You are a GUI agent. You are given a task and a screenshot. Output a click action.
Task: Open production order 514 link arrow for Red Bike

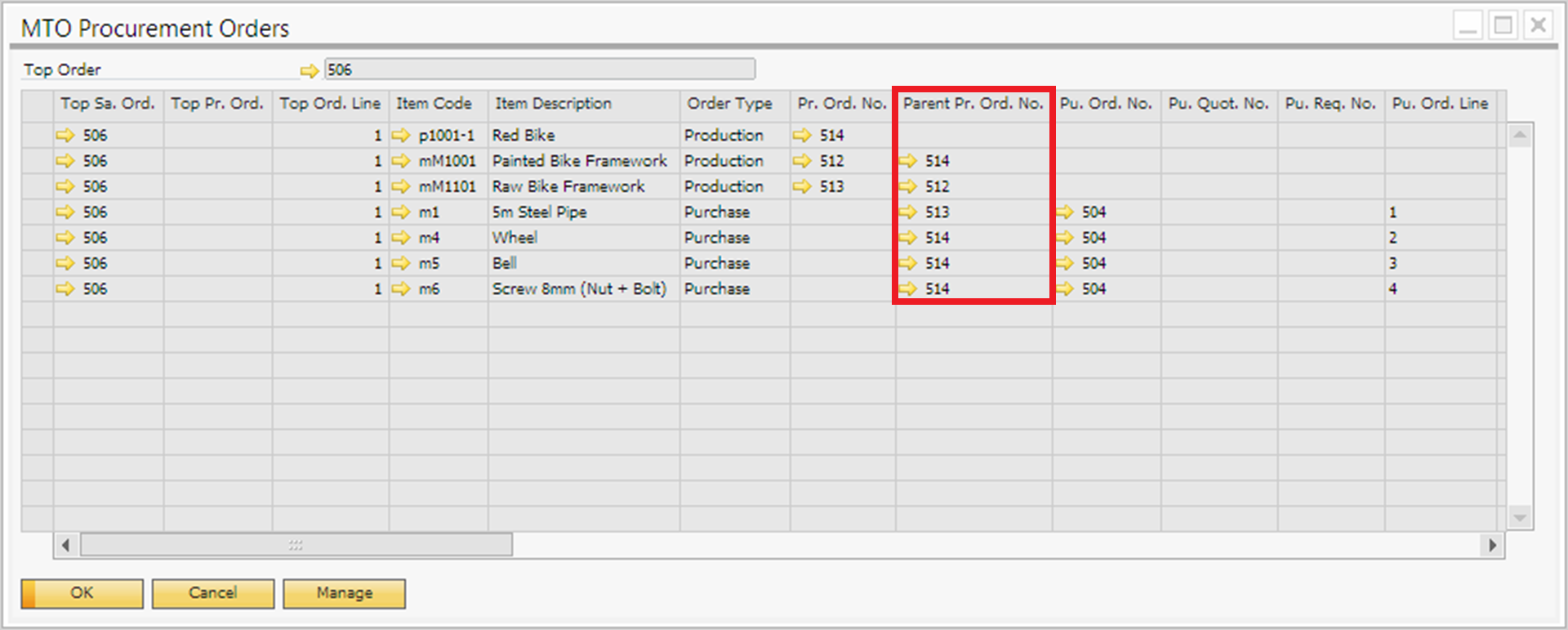pyautogui.click(x=802, y=136)
